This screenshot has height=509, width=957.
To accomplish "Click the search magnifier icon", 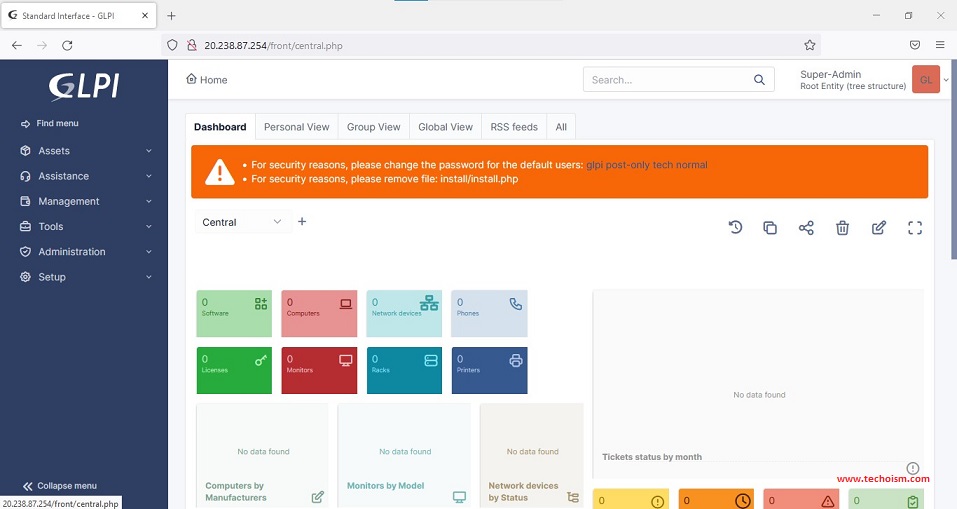I will pyautogui.click(x=759, y=80).
